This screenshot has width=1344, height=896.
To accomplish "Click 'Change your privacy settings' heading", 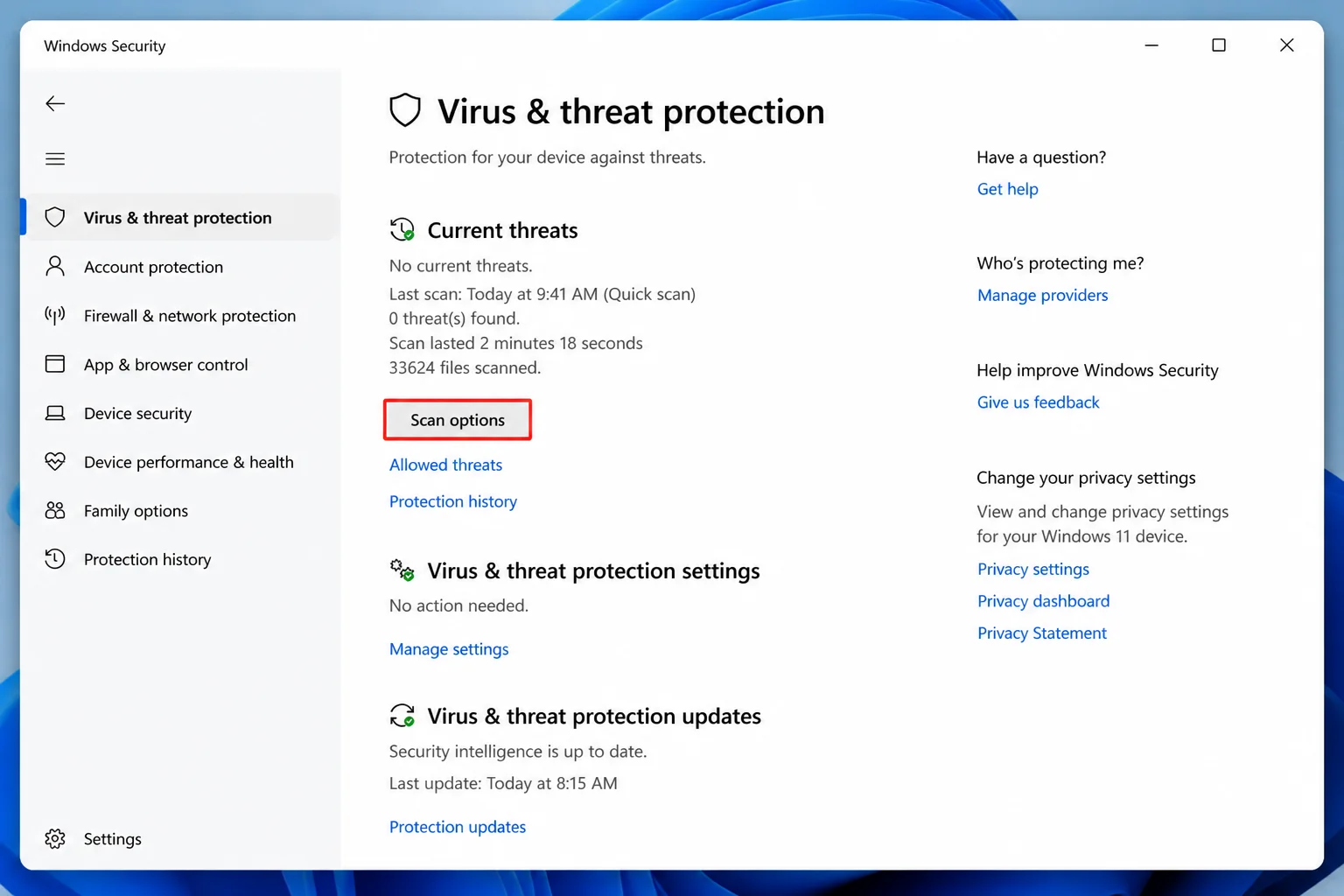I will (x=1086, y=478).
